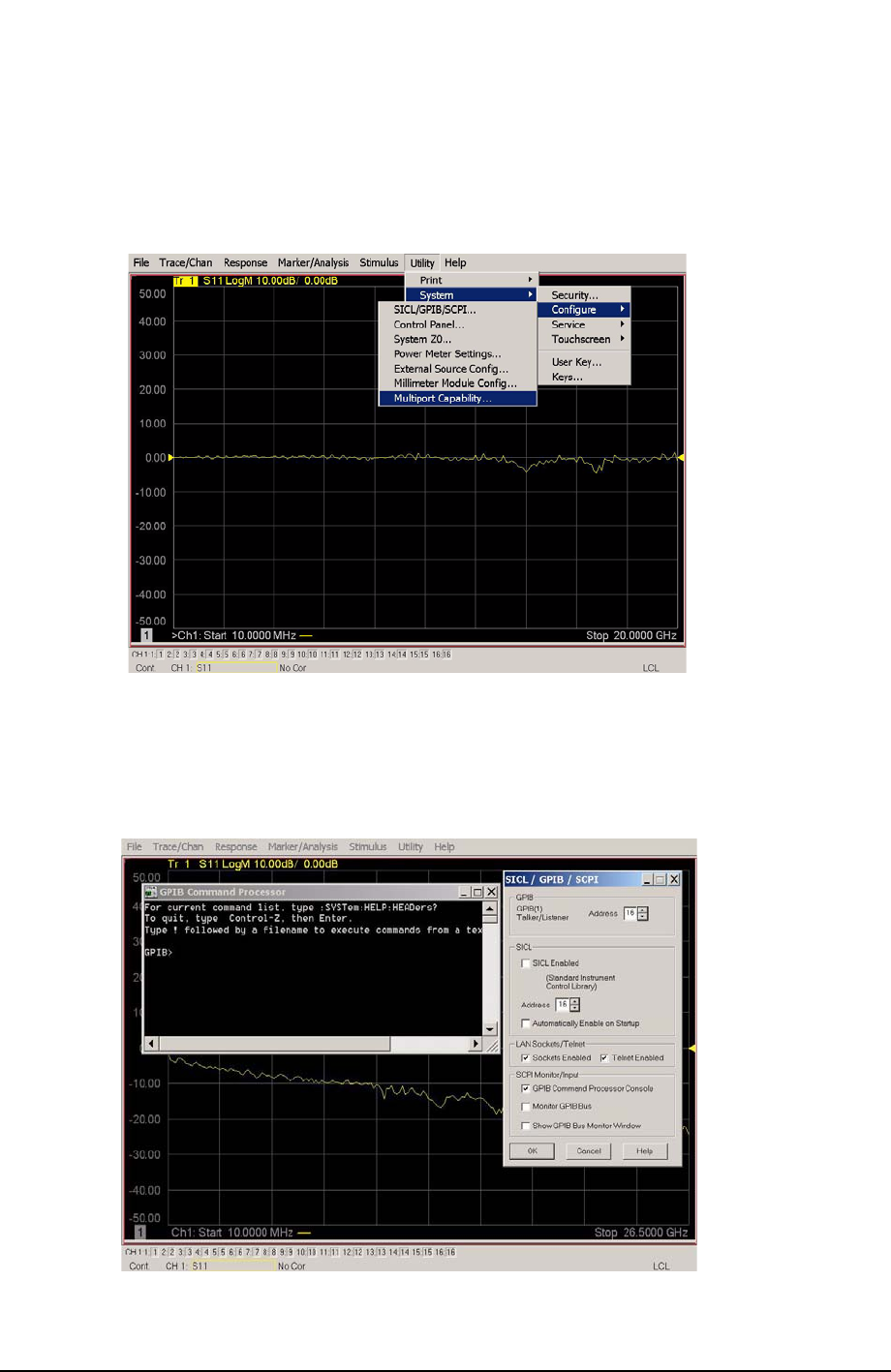Open Trace/Chan menu beside the open Utility menu
891x1372 pixels.
[186, 262]
